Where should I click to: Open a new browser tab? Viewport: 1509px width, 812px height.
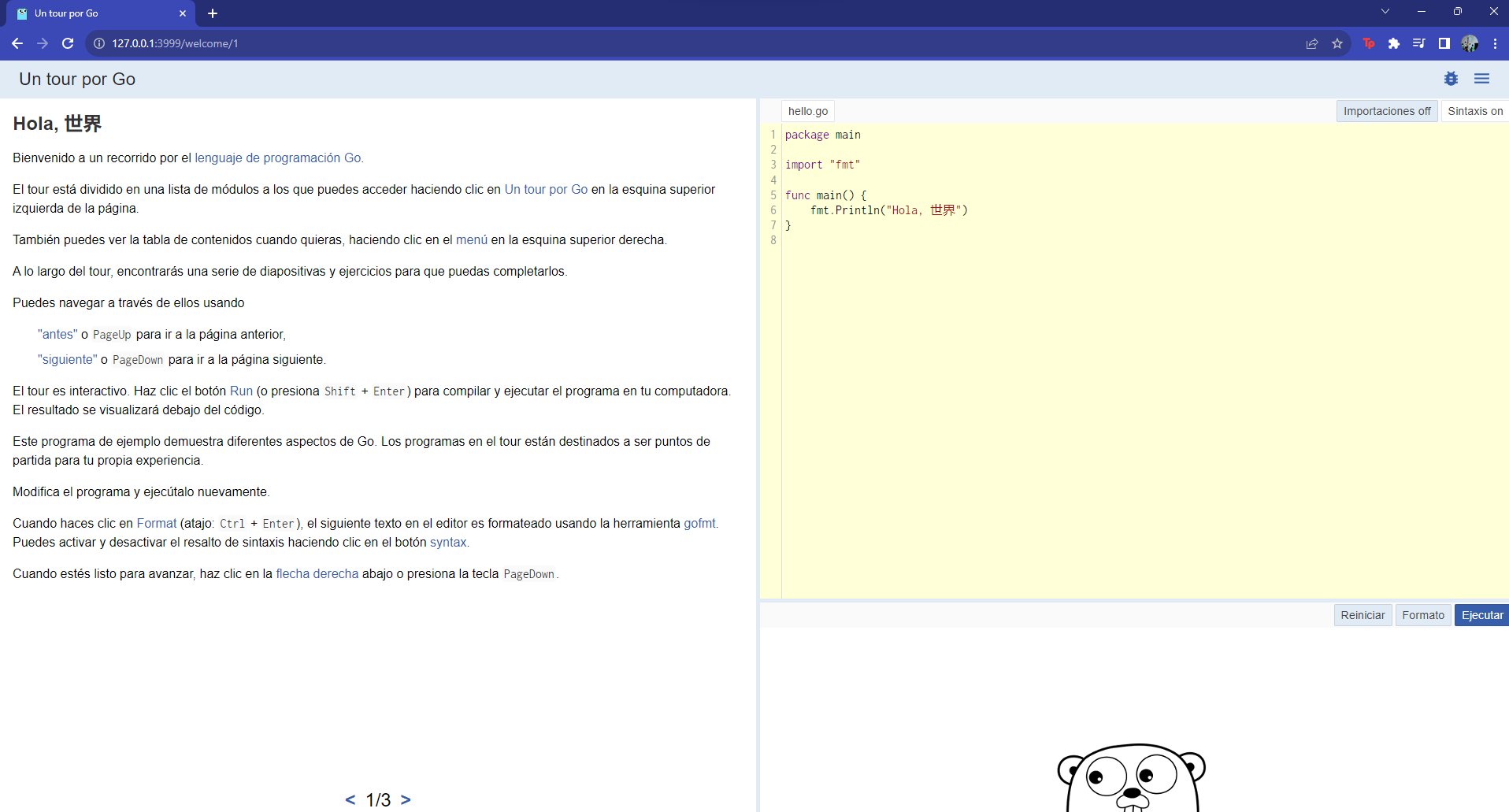click(213, 13)
